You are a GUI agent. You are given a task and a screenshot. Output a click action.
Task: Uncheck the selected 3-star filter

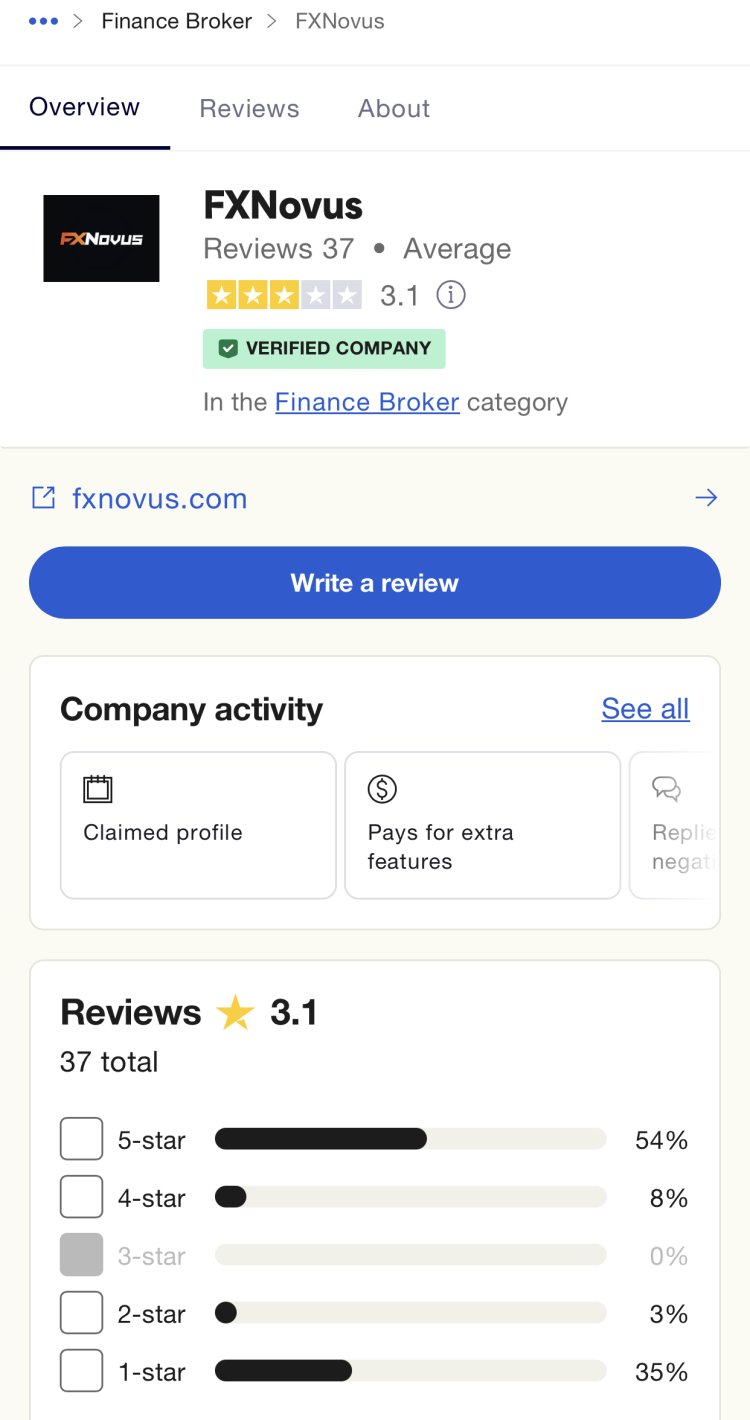click(x=81, y=1255)
